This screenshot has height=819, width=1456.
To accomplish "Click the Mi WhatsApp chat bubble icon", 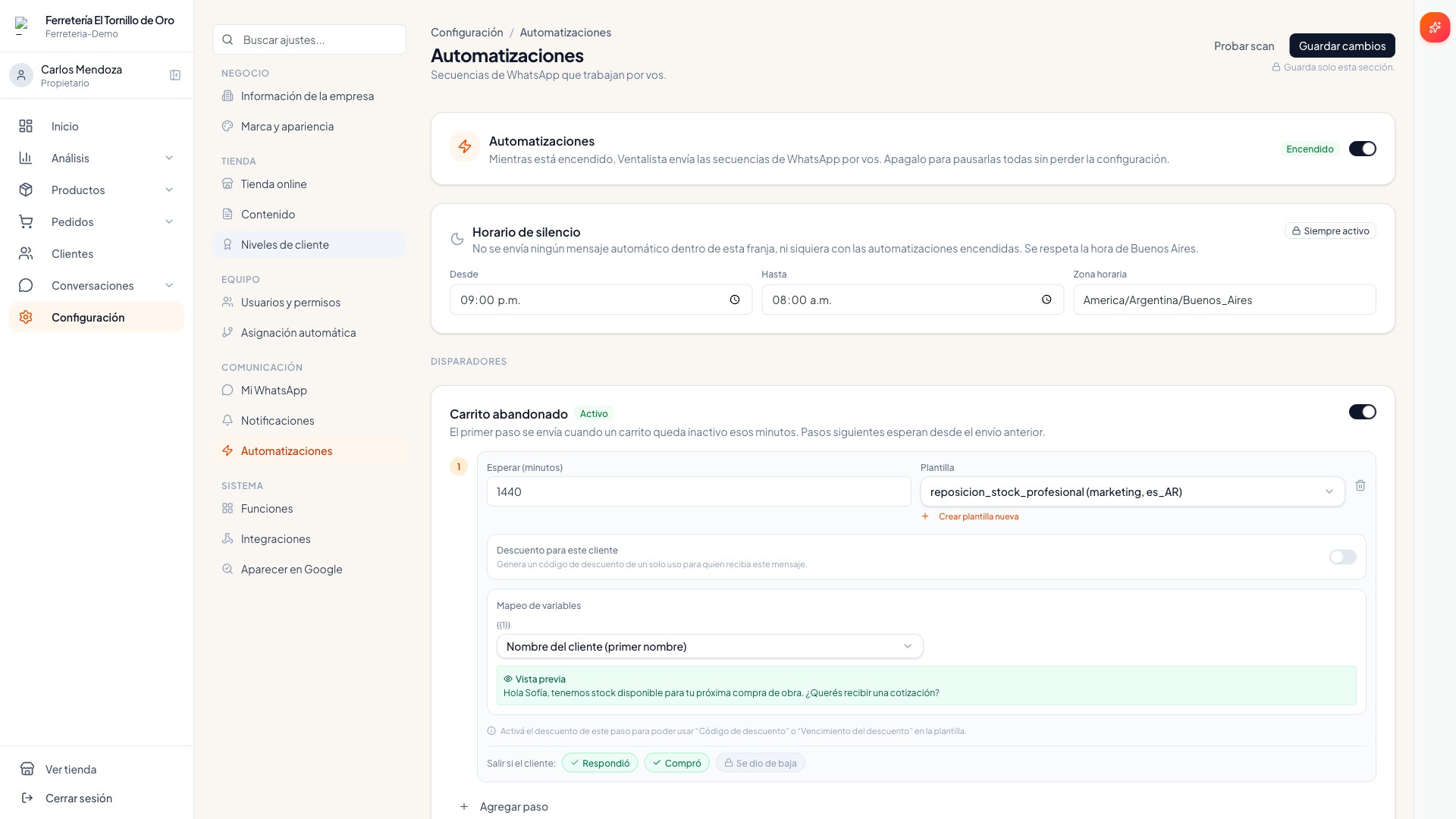I will (x=227, y=390).
